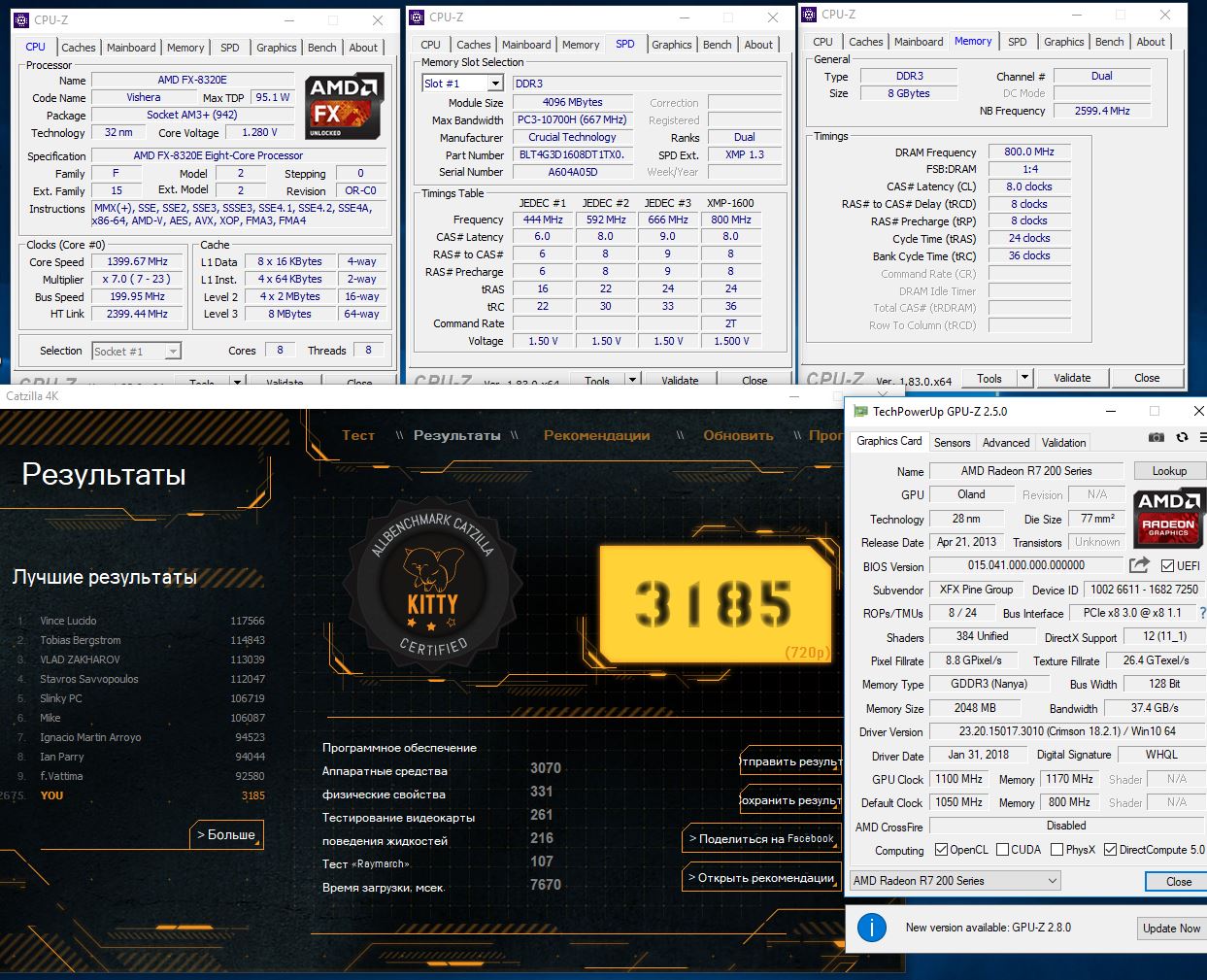Open the SPD tab in the CPU-Z Memory window
Image resolution: width=1207 pixels, height=980 pixels.
[x=1017, y=42]
